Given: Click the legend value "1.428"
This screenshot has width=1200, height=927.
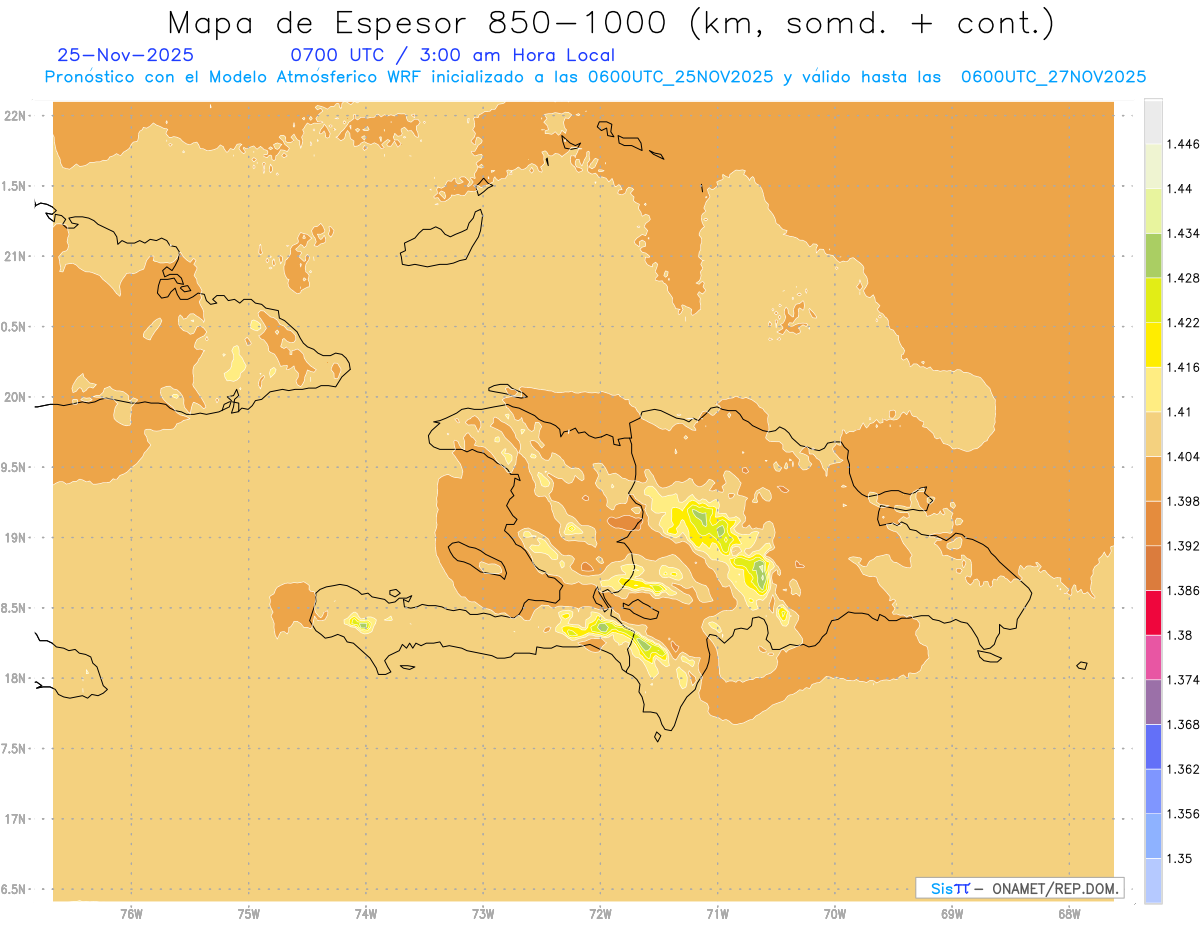Looking at the screenshot, I should point(1183,278).
